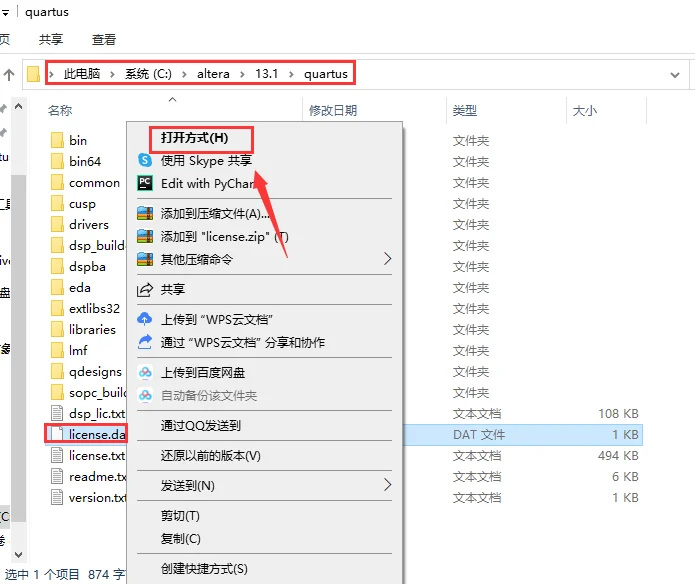Screen dimensions: 695x584
Task: Expand the chevron after 13.1 in path
Action: click(291, 74)
